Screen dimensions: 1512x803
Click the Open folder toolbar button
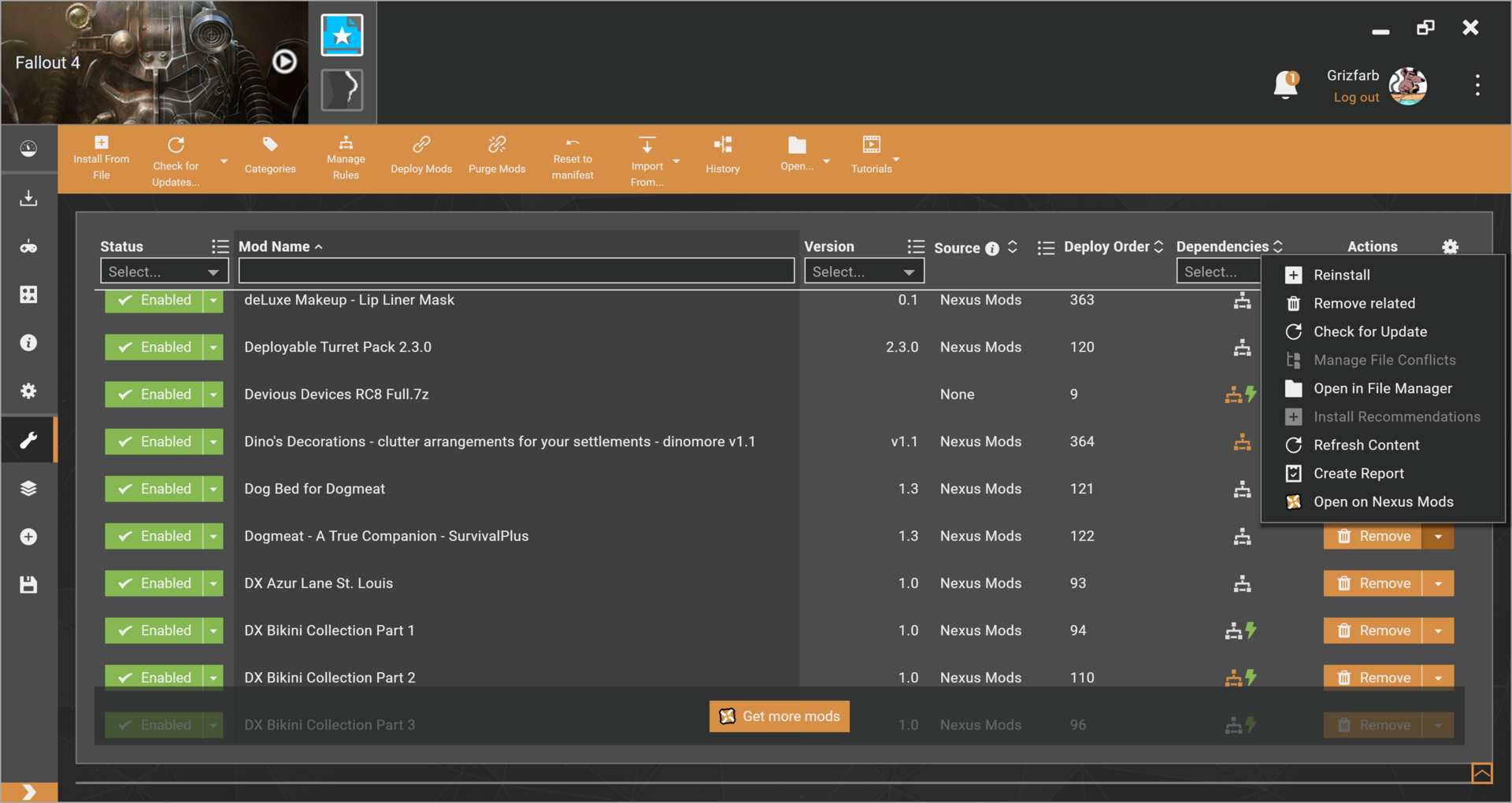point(797,154)
